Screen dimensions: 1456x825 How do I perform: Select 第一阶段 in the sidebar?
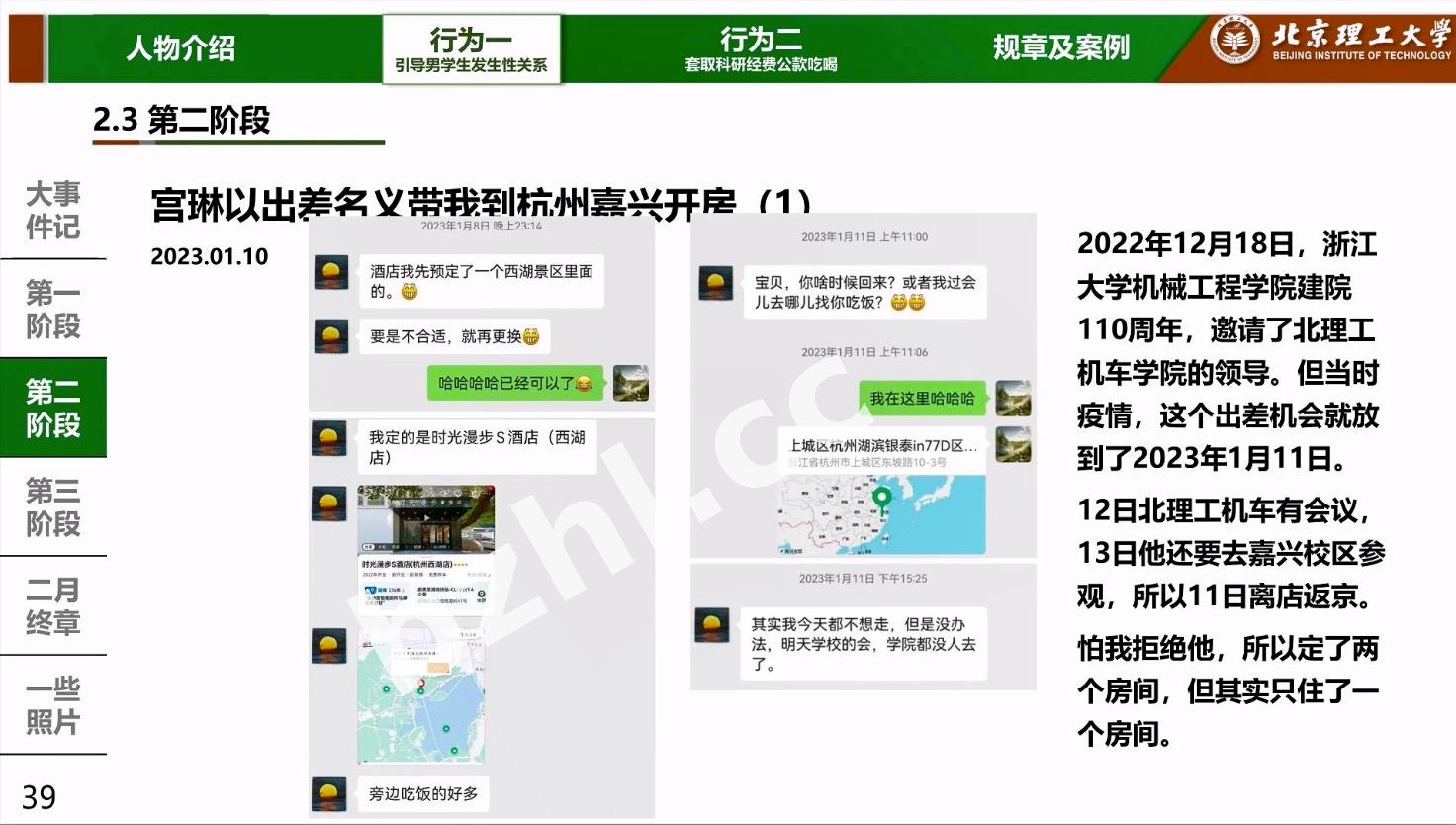pos(53,309)
